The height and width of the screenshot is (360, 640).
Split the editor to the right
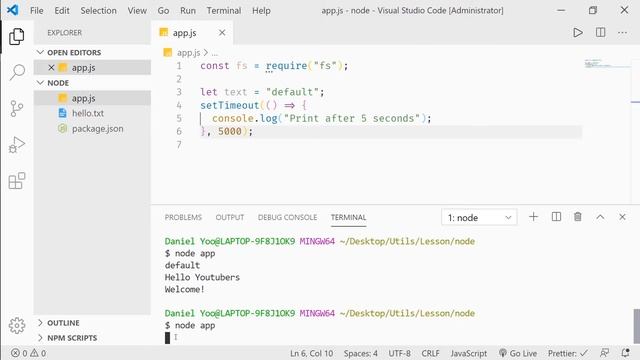click(600, 32)
